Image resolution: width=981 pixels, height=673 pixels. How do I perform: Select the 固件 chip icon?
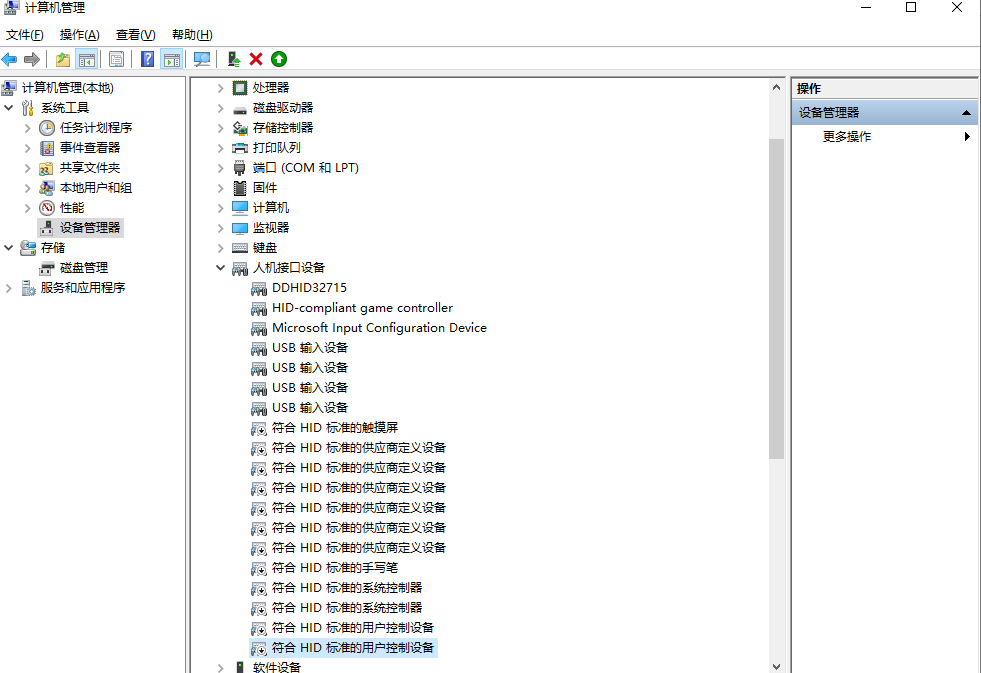click(x=240, y=188)
